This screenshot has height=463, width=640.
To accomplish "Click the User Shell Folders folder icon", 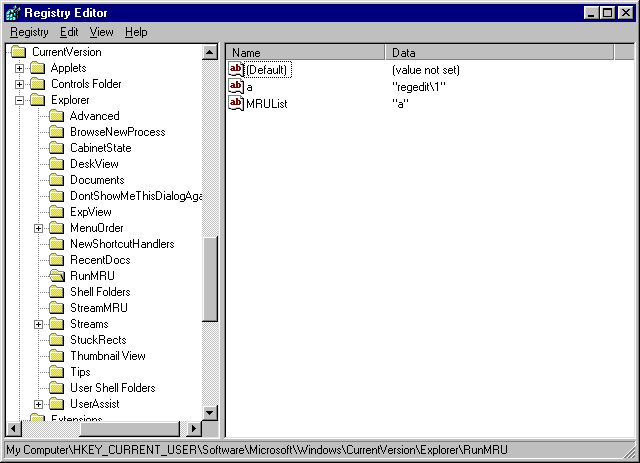I will pyautogui.click(x=56, y=388).
